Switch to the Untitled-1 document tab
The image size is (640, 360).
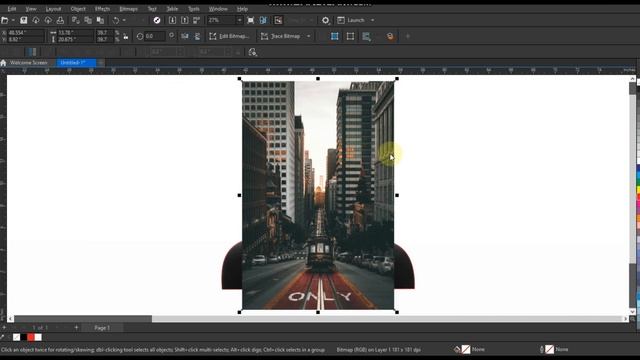tap(76, 63)
